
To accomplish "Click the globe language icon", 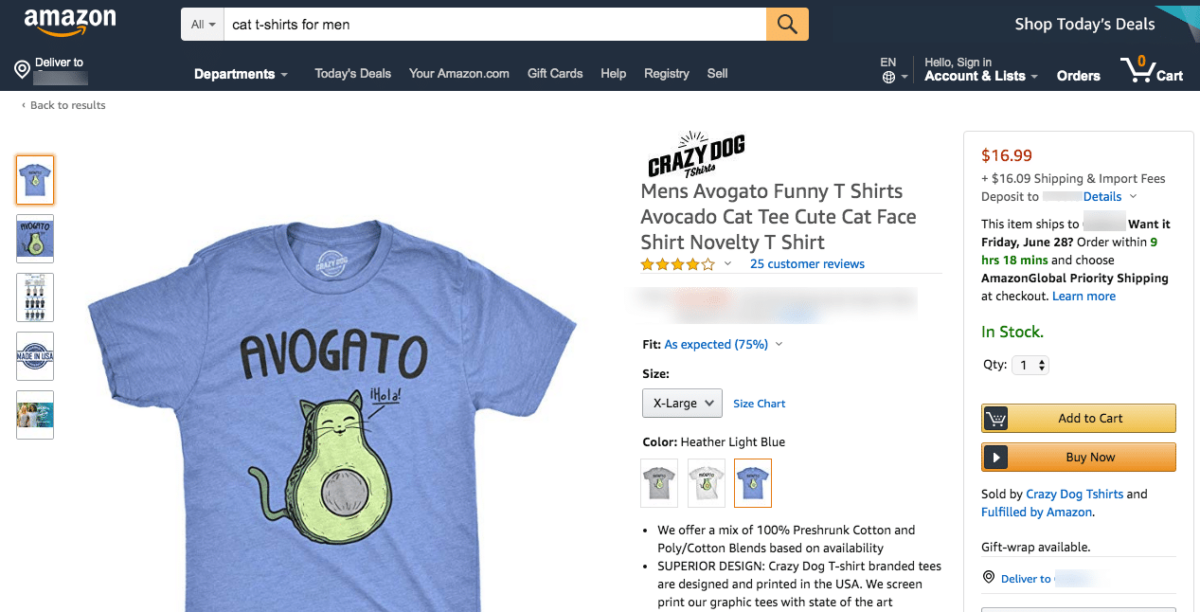I will [x=888, y=77].
